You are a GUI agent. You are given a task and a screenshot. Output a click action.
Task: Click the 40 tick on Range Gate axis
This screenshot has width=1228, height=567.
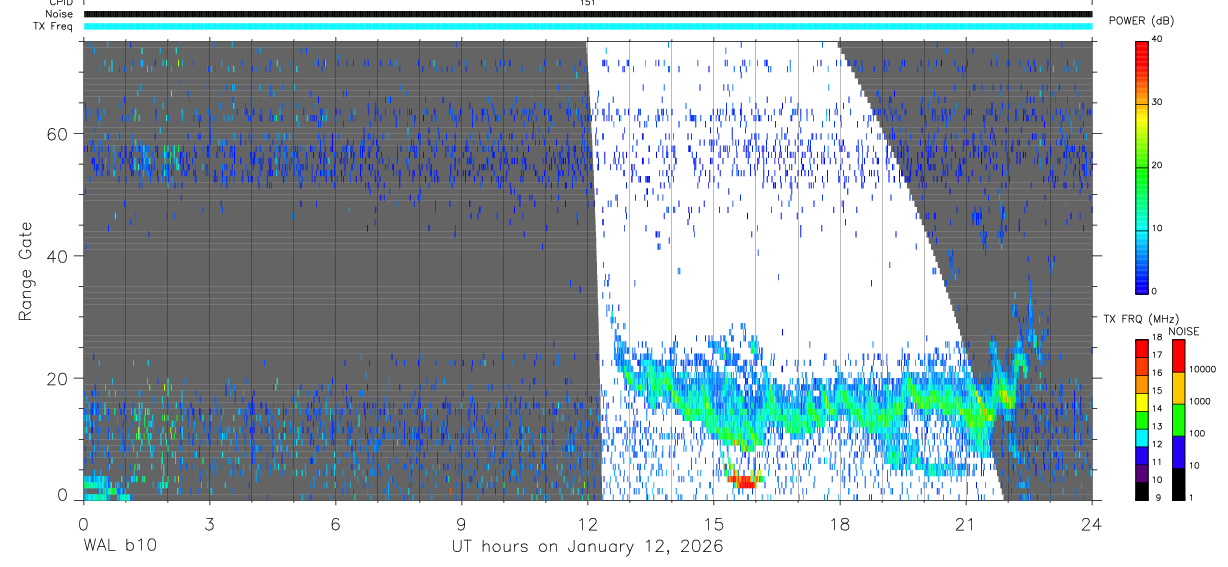click(x=59, y=256)
